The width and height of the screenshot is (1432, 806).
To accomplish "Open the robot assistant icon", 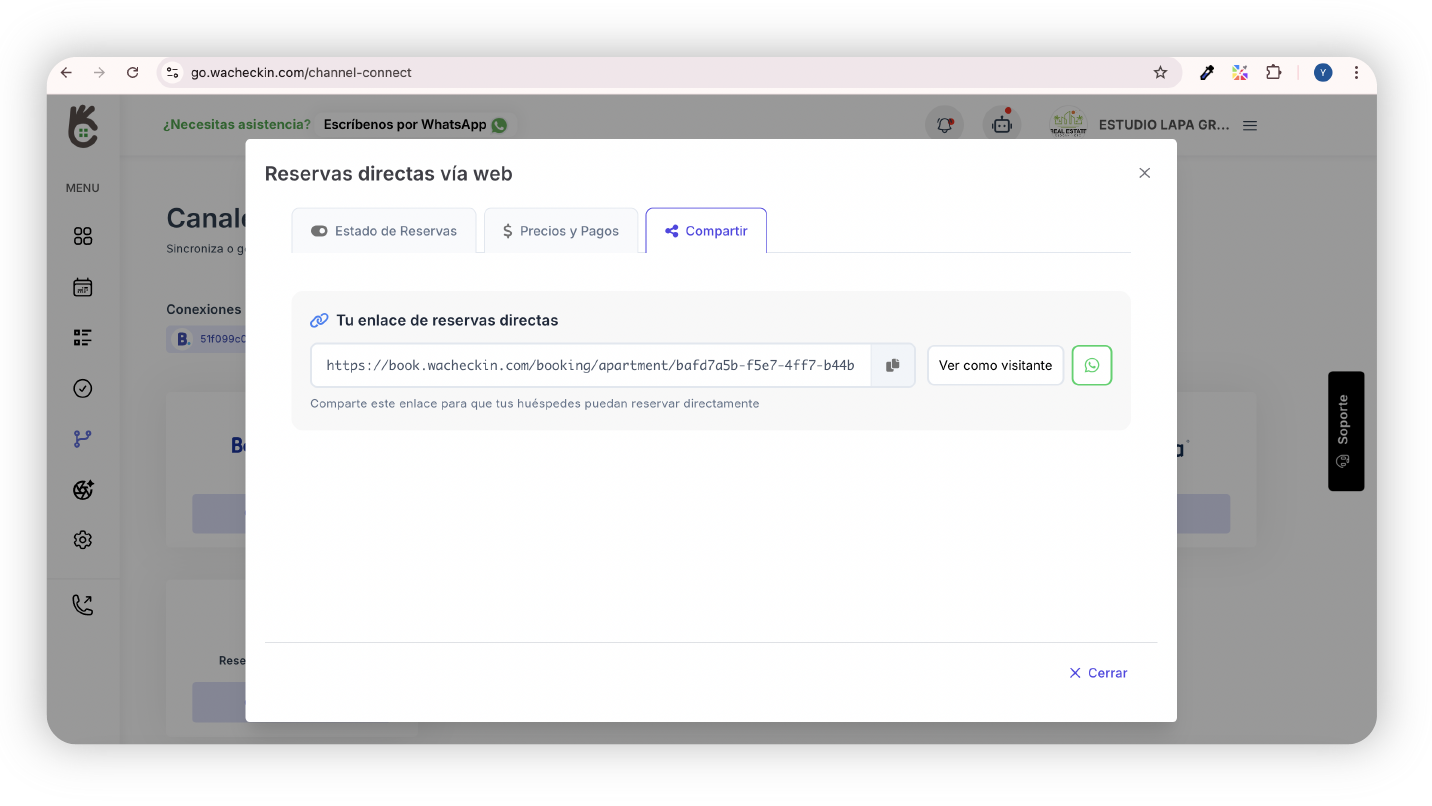I will point(1002,125).
